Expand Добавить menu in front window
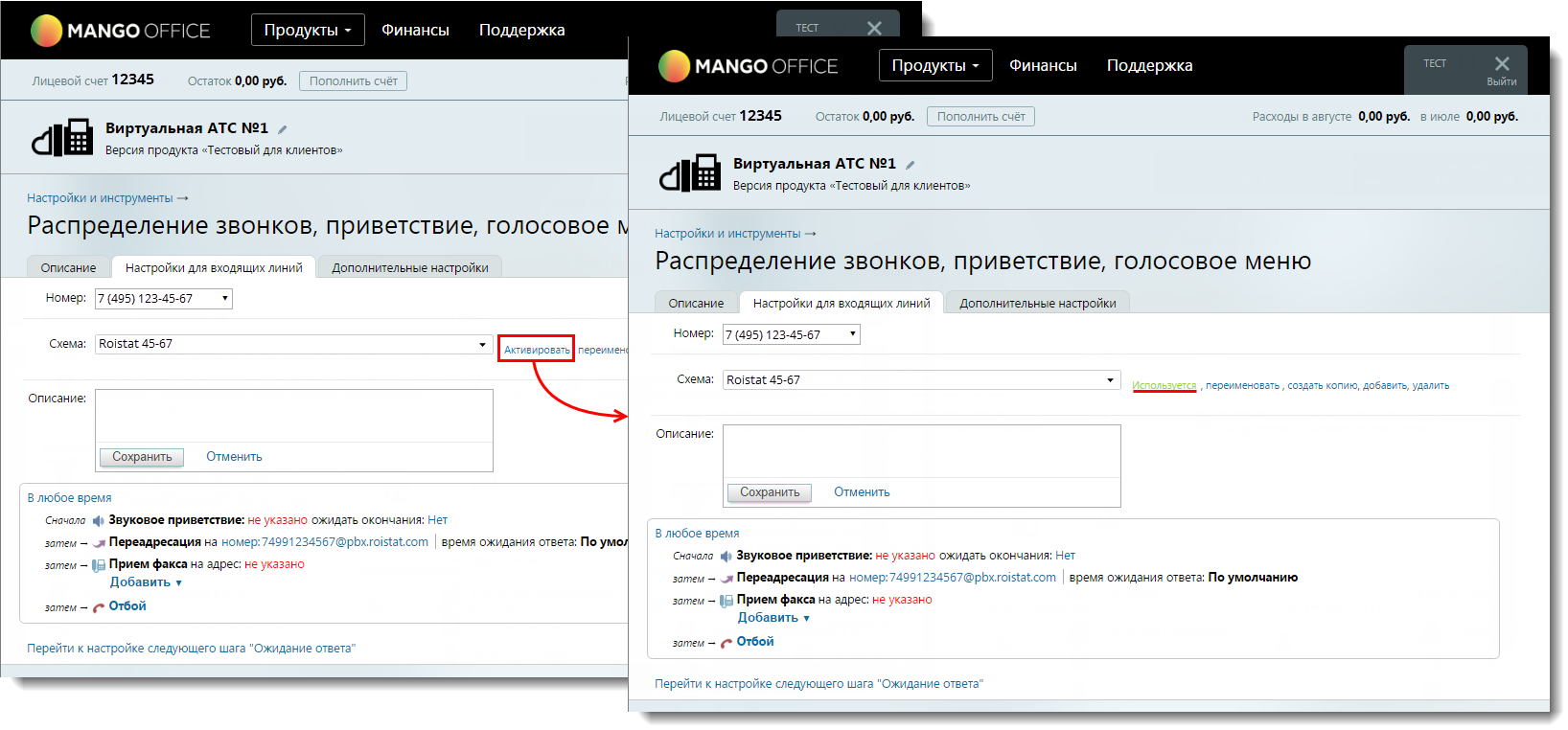 click(773, 618)
